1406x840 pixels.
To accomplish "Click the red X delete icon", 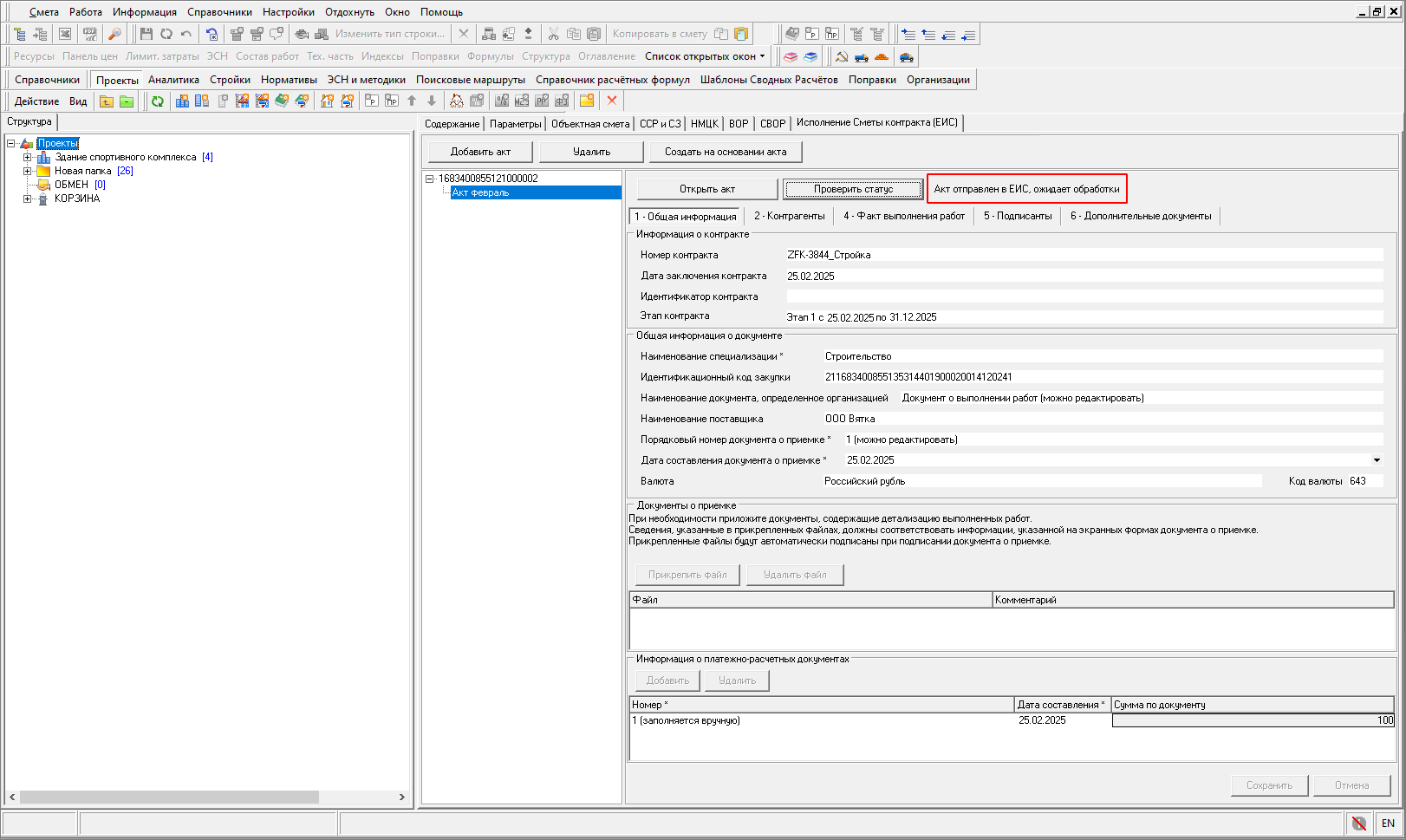I will click(612, 101).
